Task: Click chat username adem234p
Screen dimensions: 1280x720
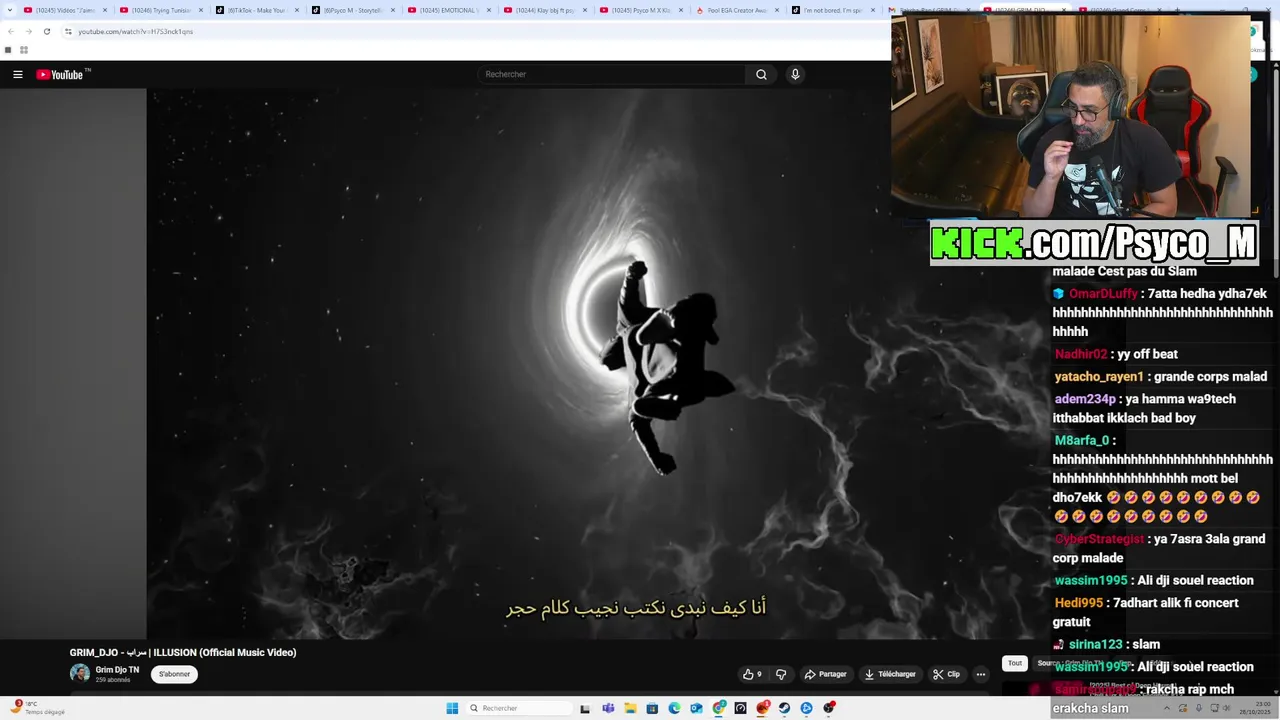Action: (1085, 399)
